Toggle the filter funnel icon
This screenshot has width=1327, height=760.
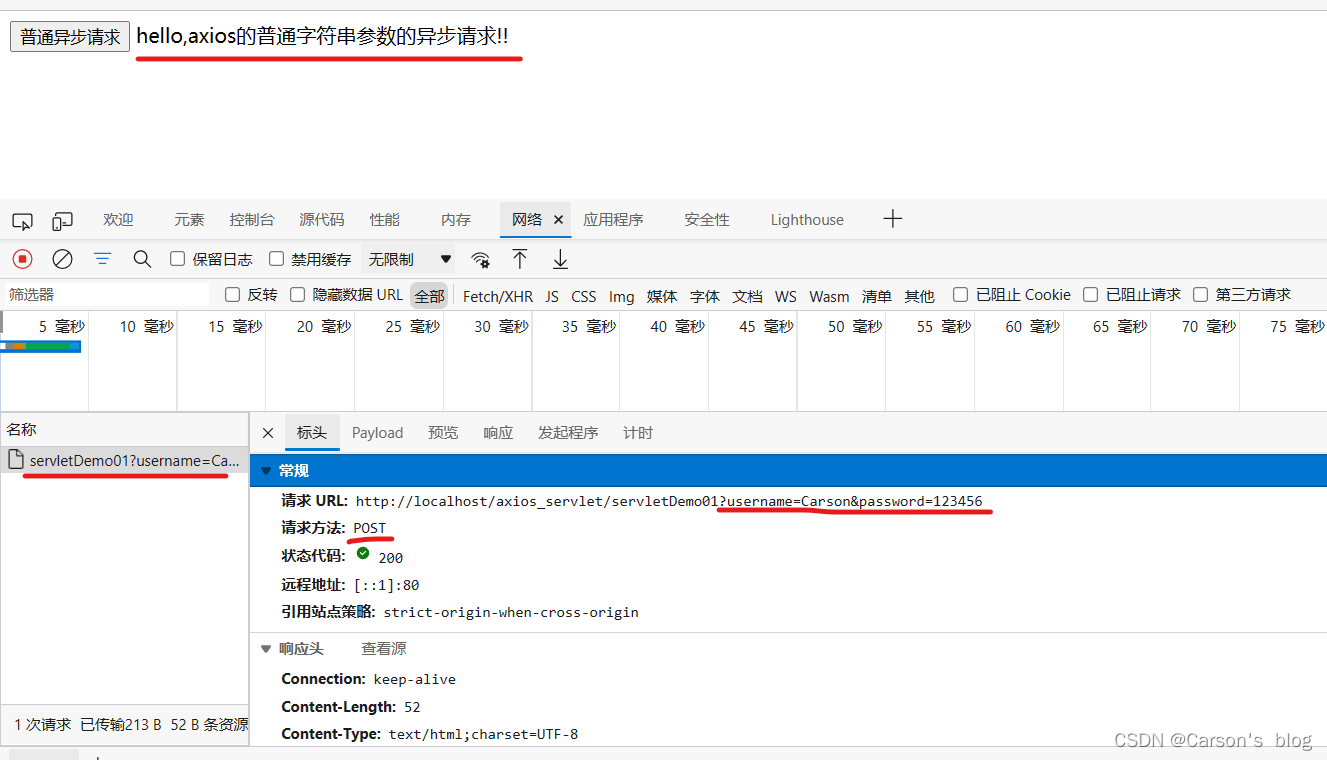click(x=102, y=259)
